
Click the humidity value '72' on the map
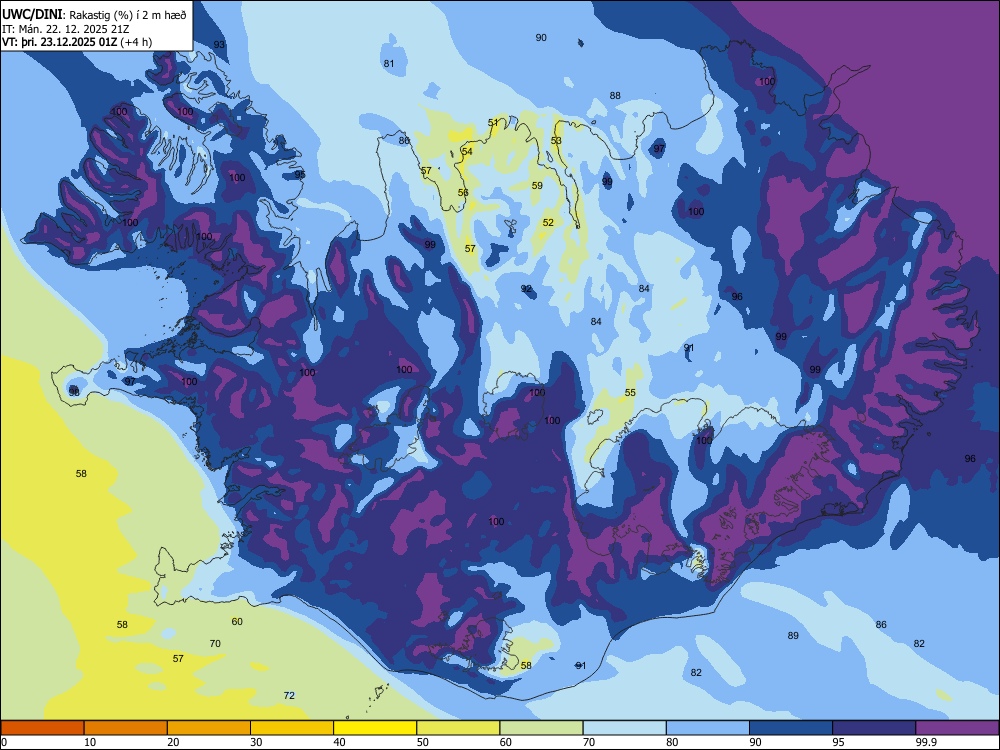click(x=289, y=696)
